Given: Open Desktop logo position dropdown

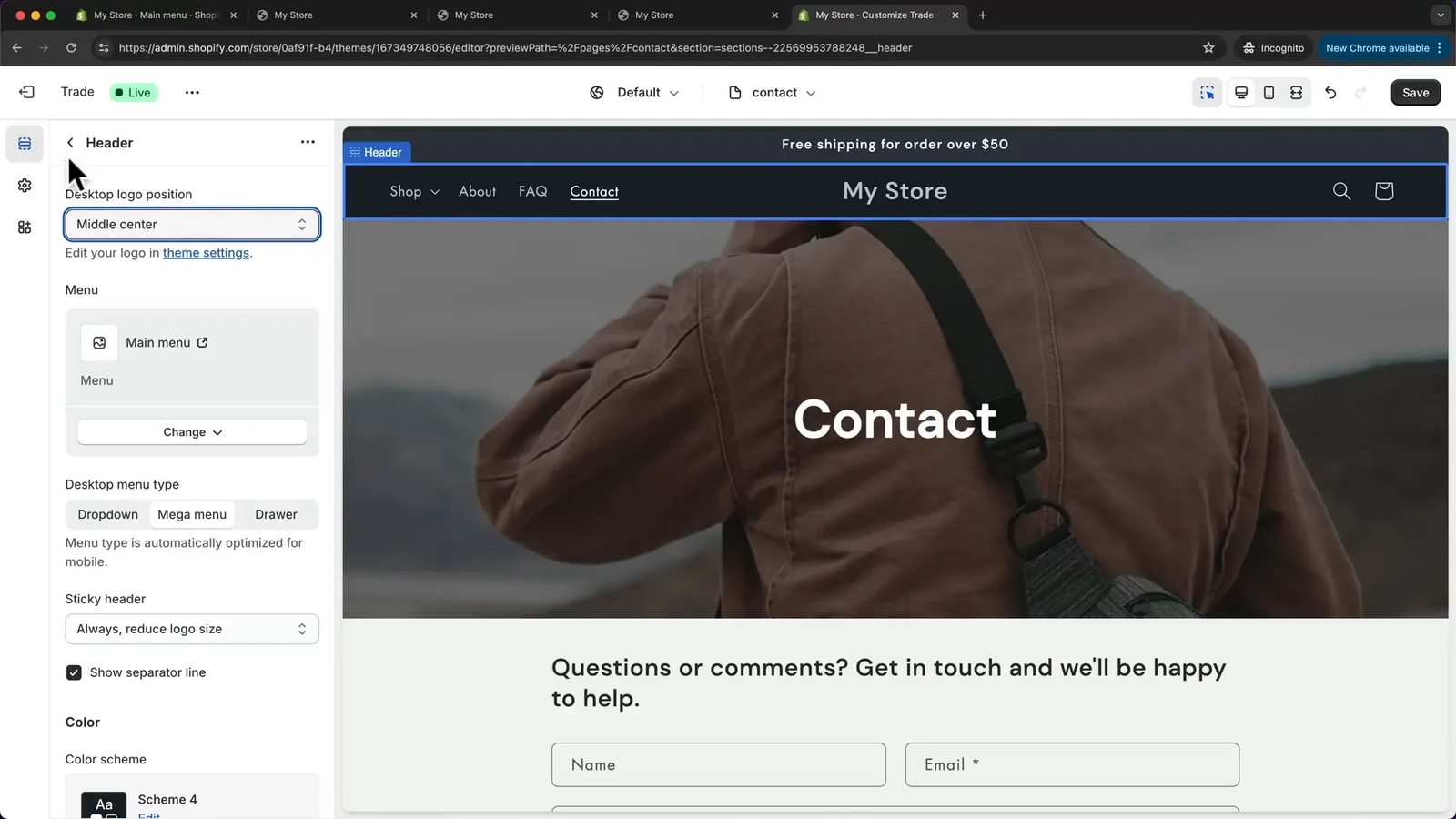Looking at the screenshot, I should [192, 225].
